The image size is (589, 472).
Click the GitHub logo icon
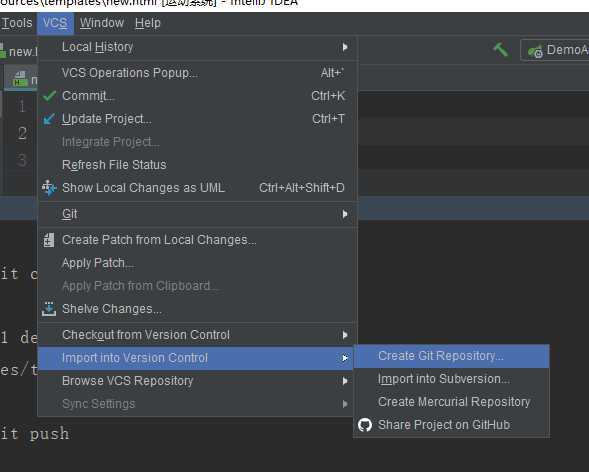coord(365,425)
